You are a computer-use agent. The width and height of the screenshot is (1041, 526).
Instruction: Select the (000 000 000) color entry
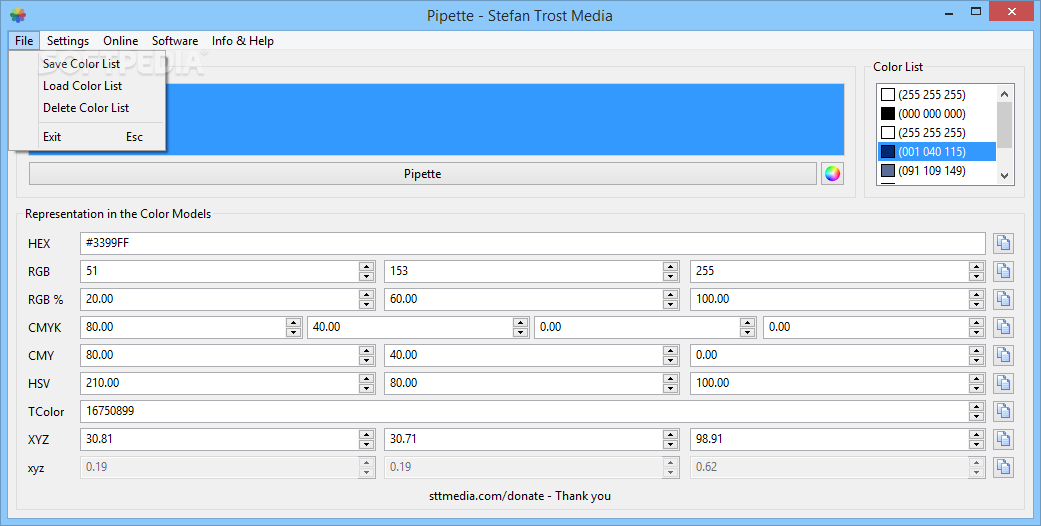point(937,114)
